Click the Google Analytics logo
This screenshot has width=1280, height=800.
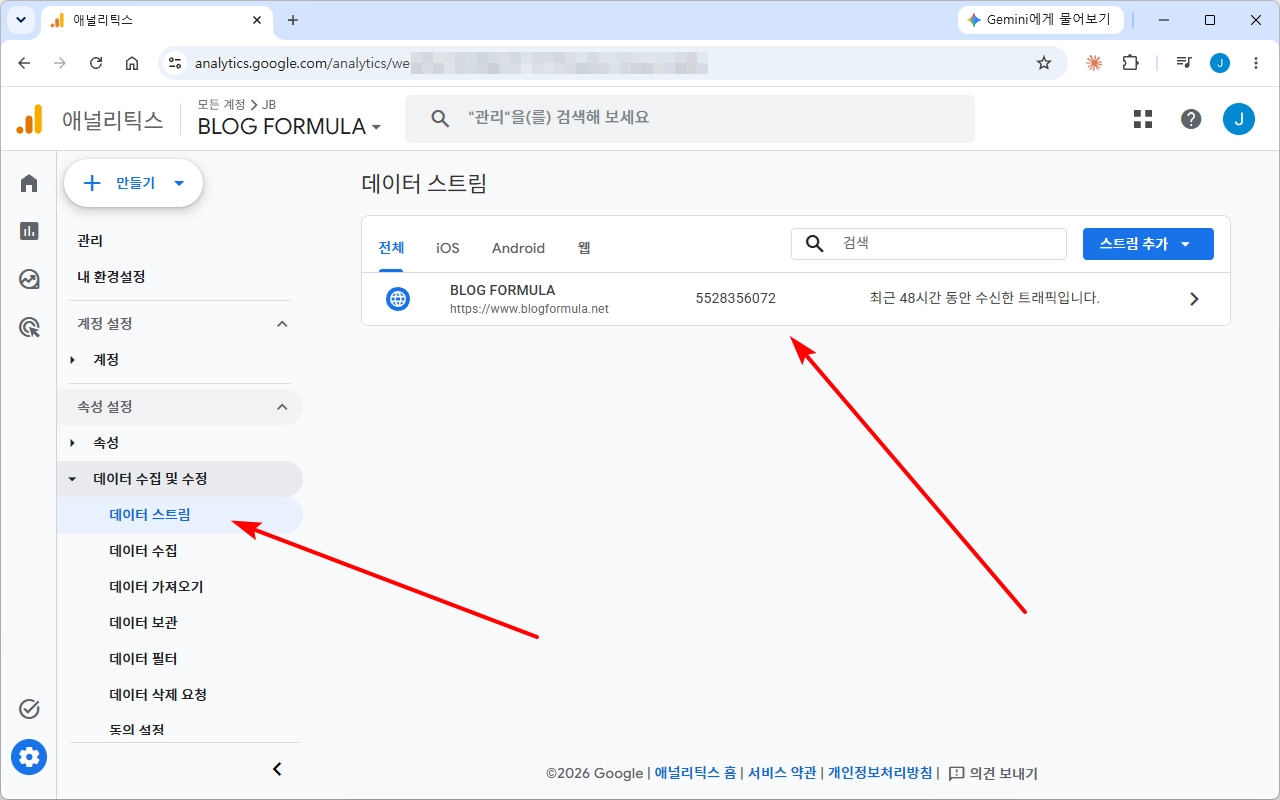point(30,120)
